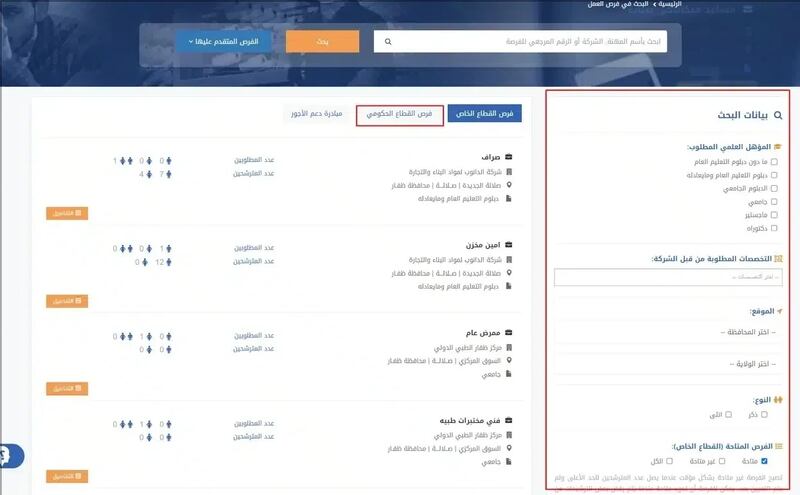This screenshot has width=800, height=495.
Task: Click the ممرض عام job title
Action: [x=483, y=333]
